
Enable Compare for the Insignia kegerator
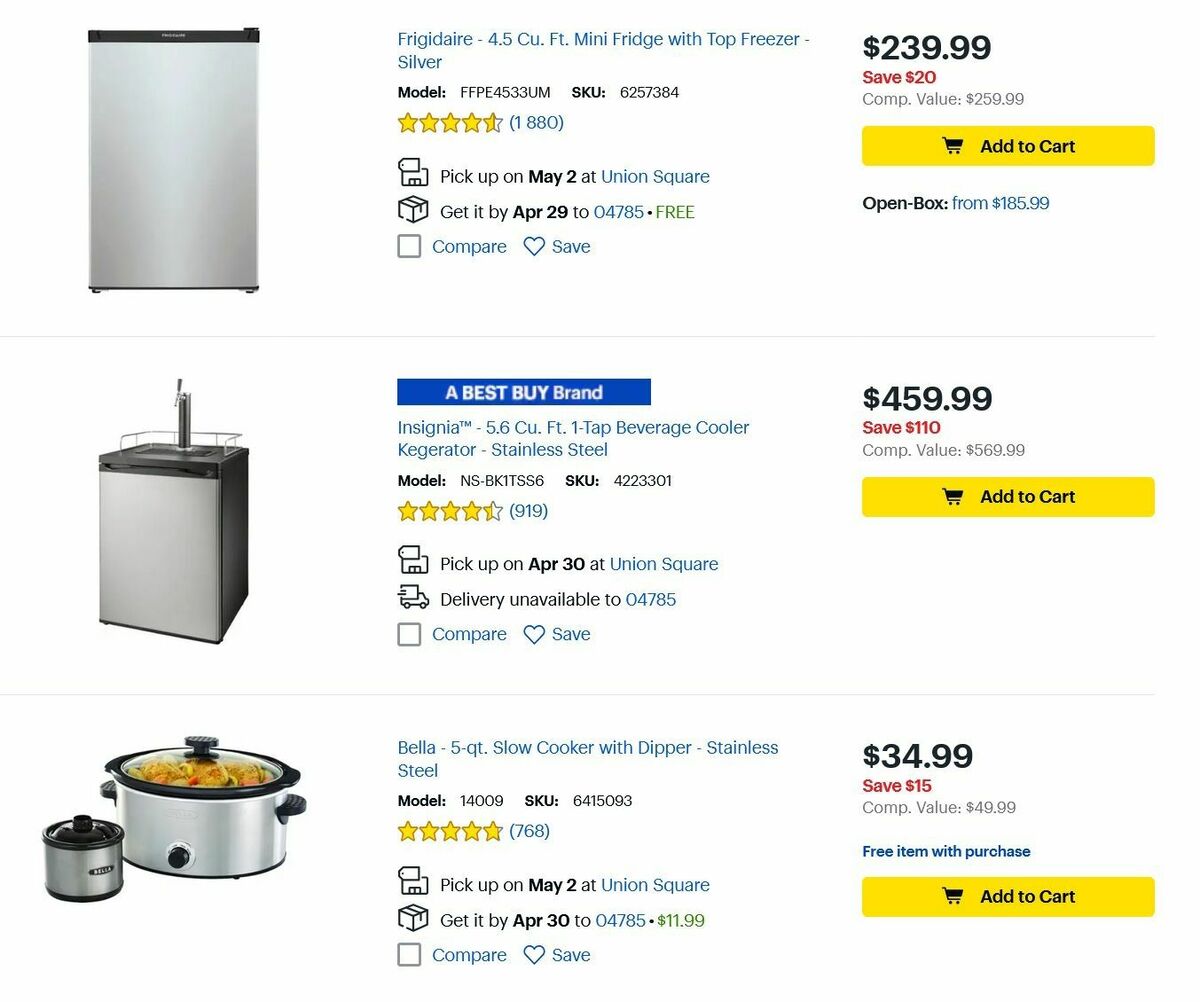click(409, 633)
